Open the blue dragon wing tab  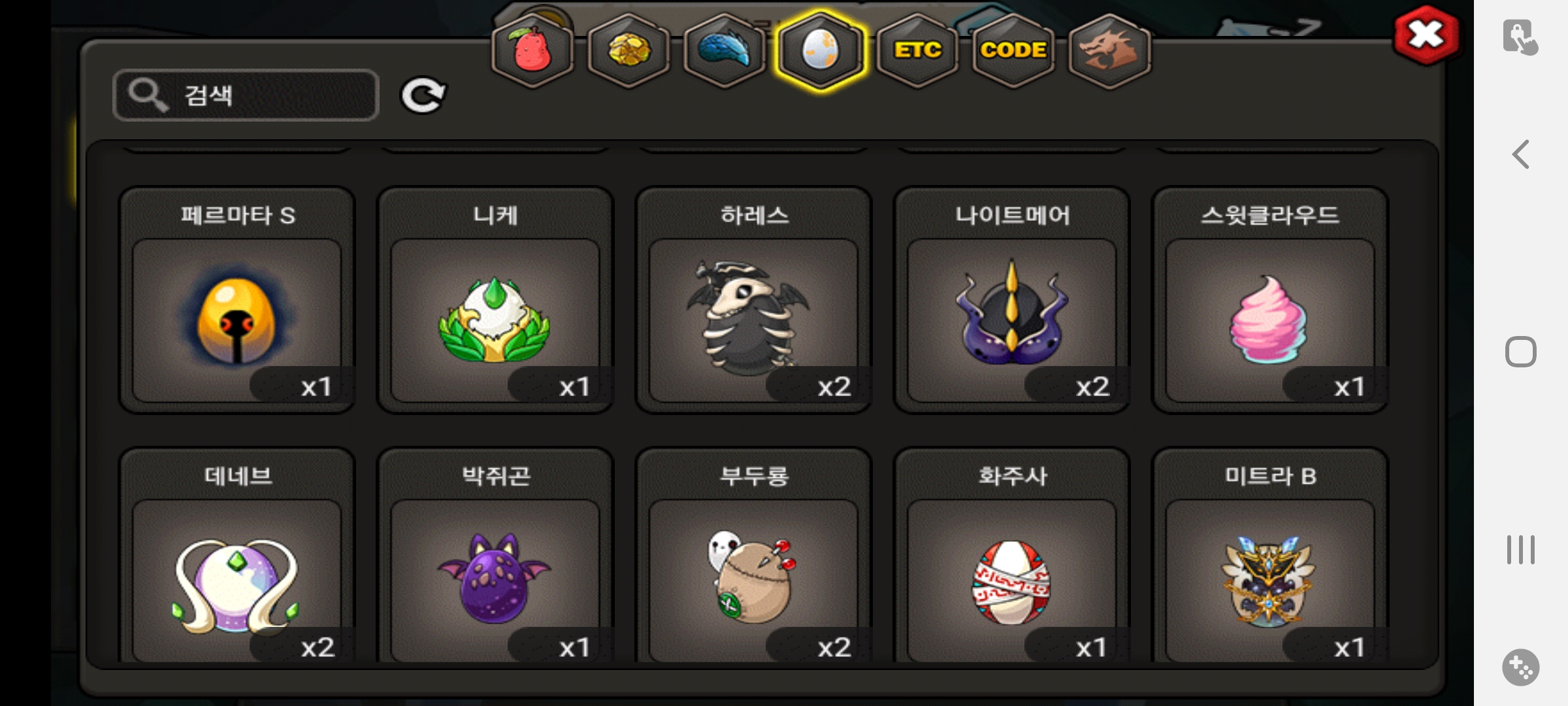(x=725, y=50)
